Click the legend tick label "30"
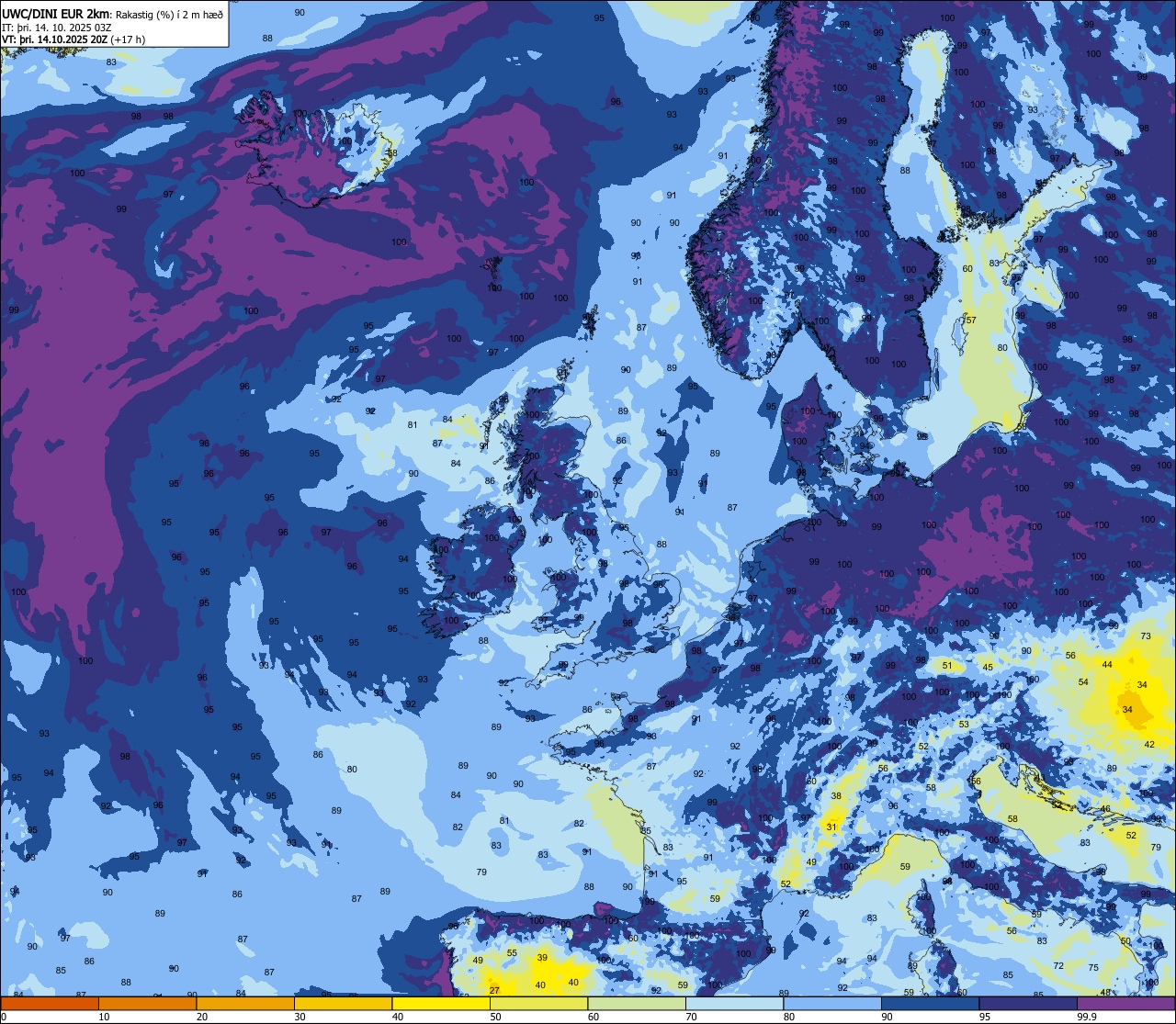 [300, 1017]
